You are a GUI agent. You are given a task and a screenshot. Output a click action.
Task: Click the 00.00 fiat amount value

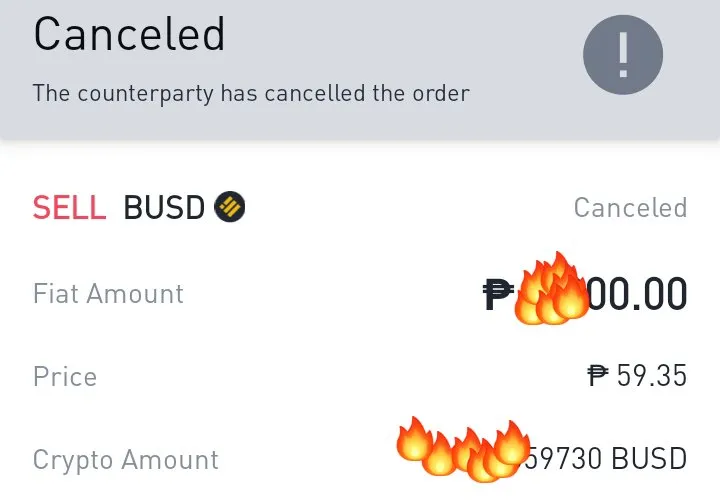[637, 294]
